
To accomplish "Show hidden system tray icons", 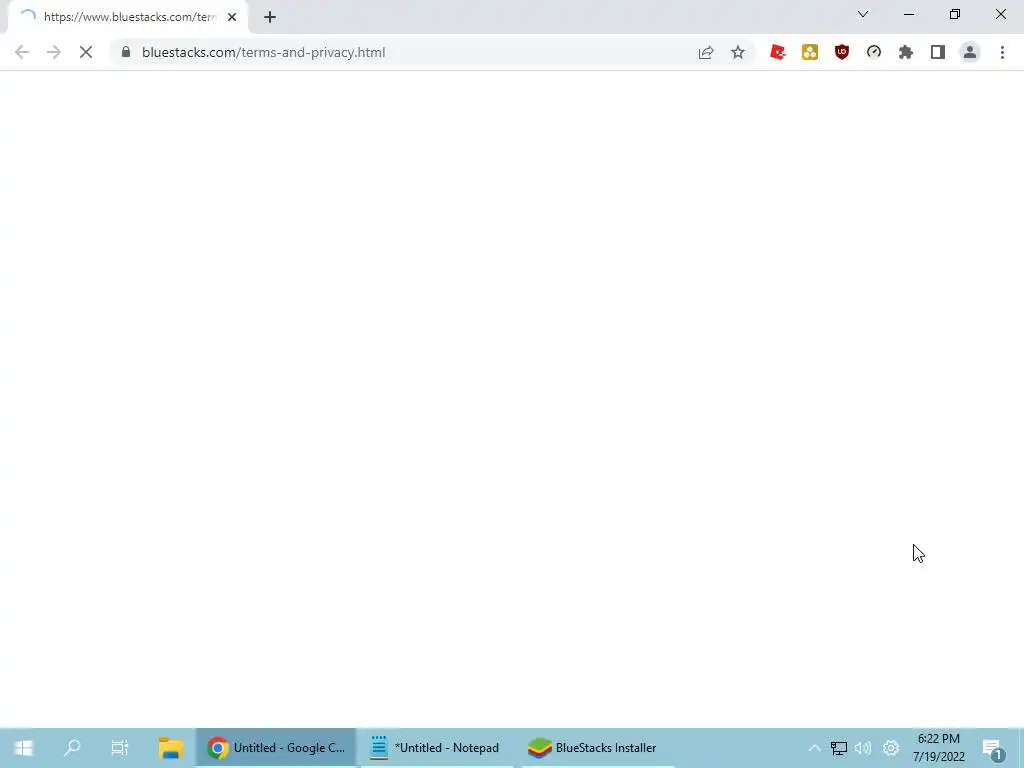I will click(x=814, y=748).
